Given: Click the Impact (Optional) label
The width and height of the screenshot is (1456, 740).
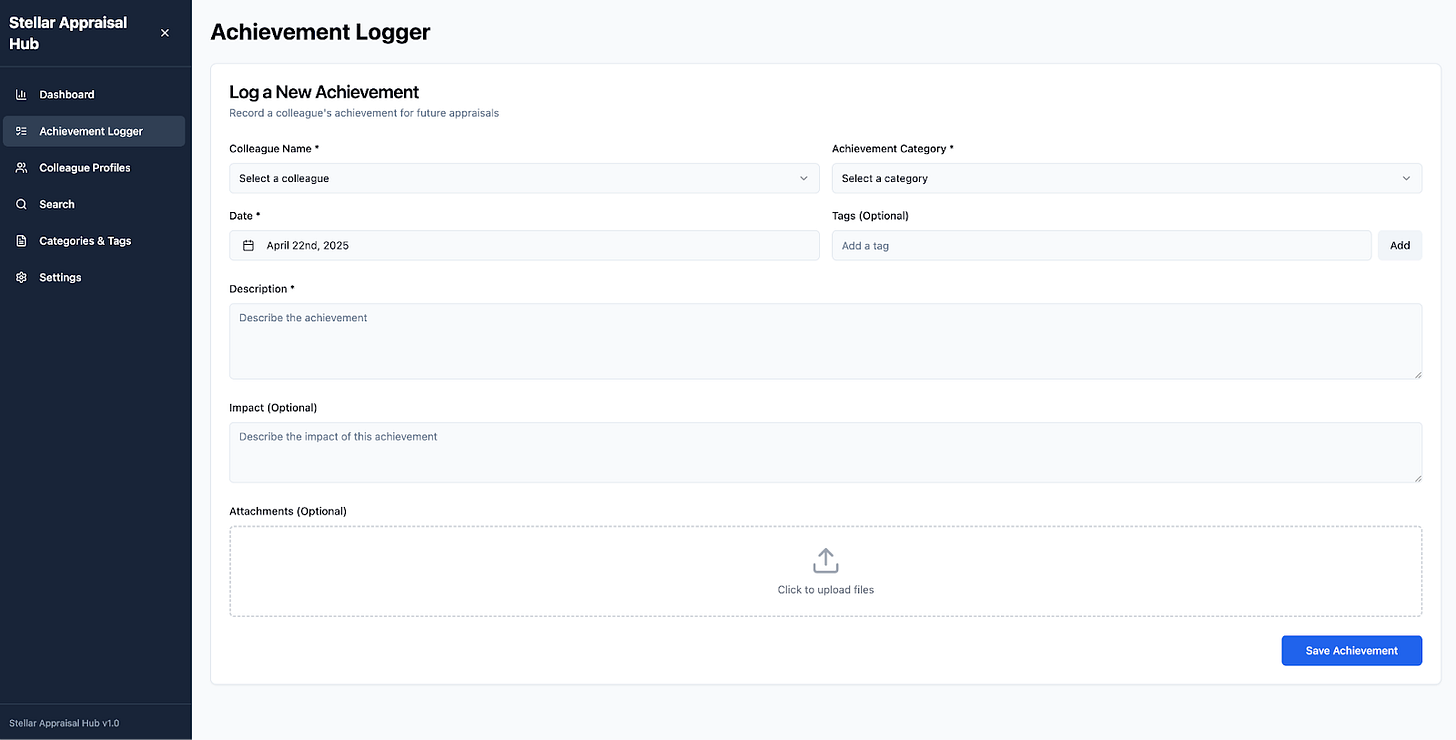Looking at the screenshot, I should [273, 408].
